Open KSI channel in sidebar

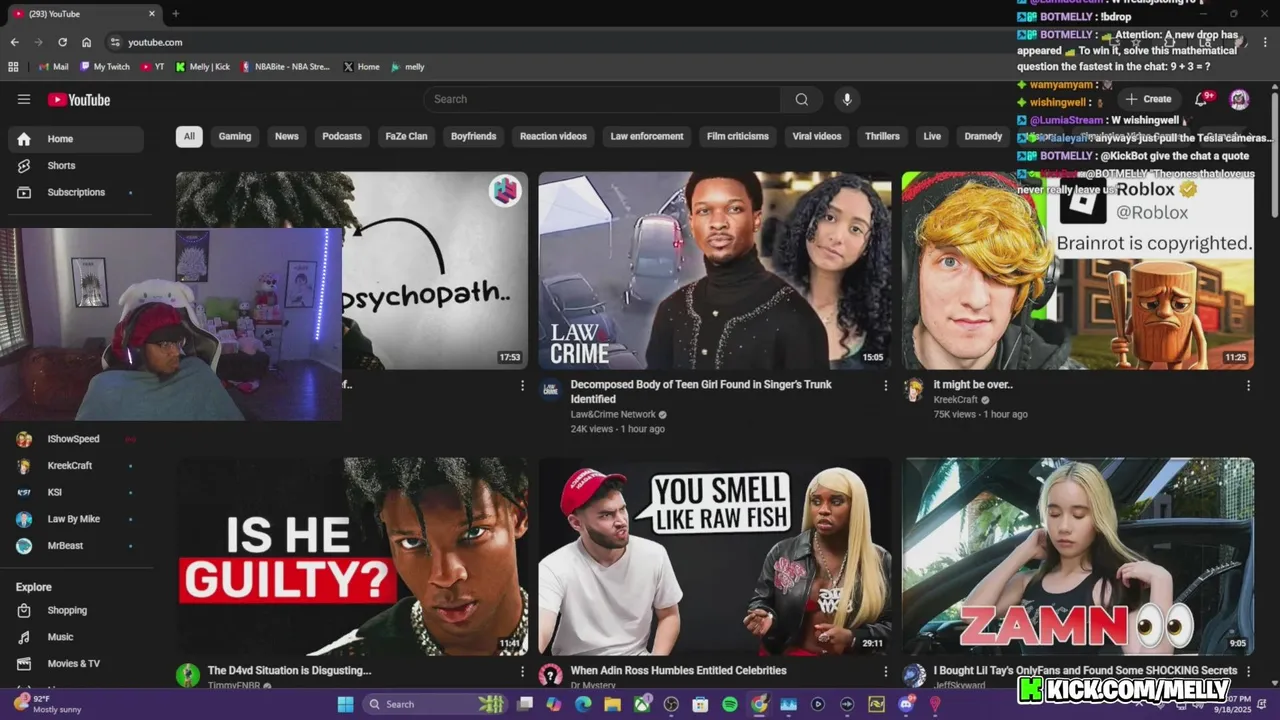tap(76, 492)
